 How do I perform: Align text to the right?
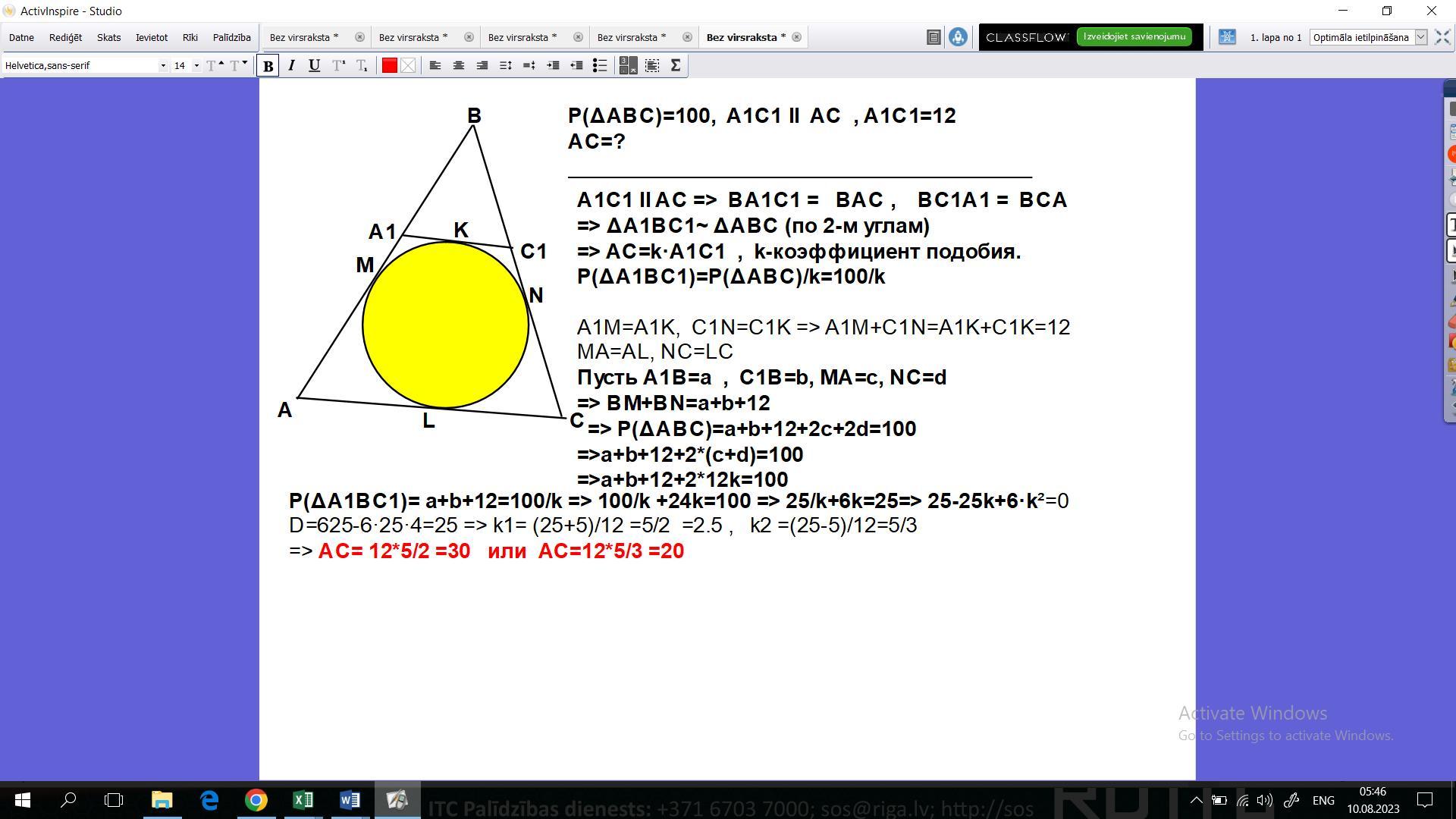[482, 66]
